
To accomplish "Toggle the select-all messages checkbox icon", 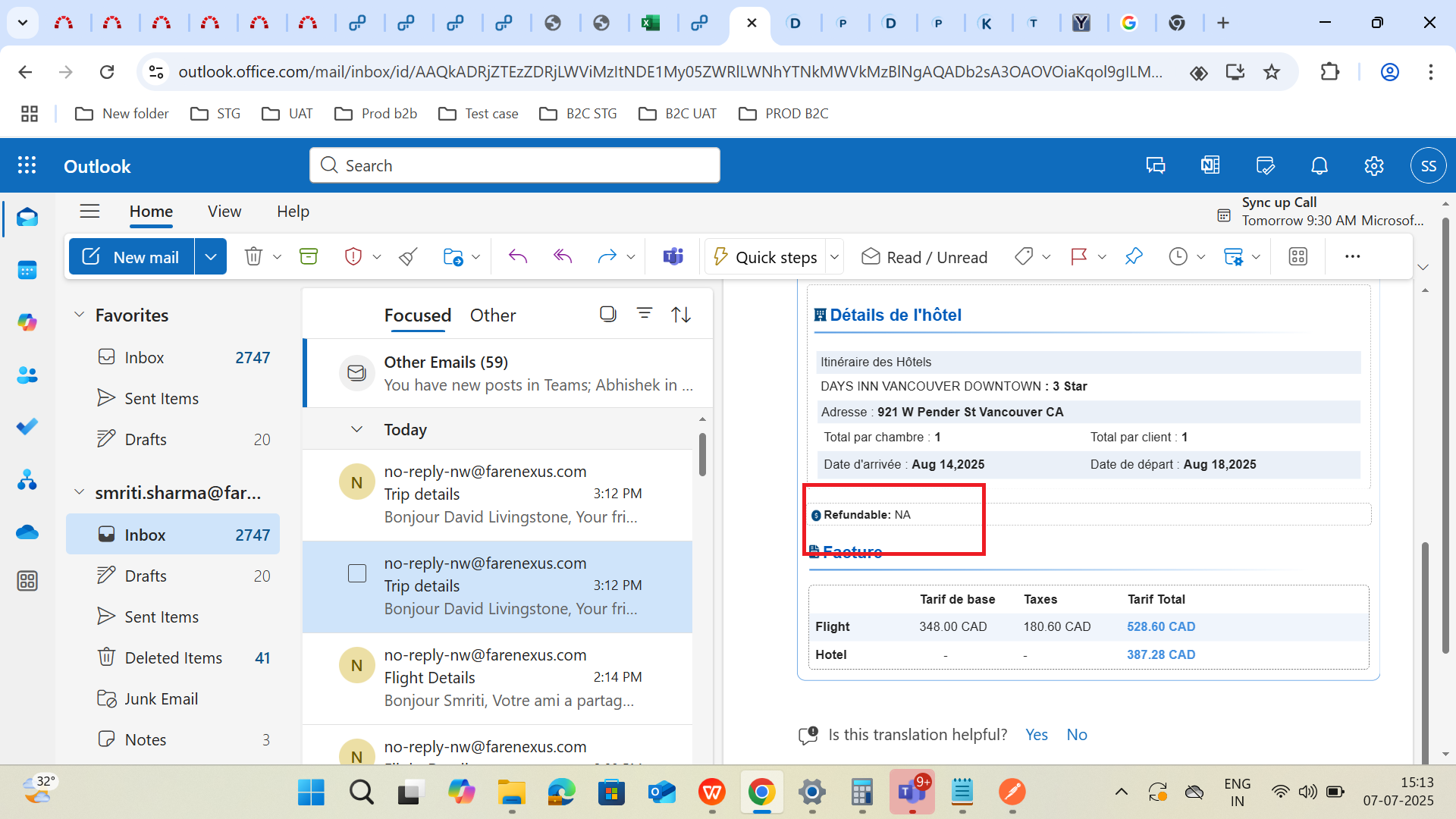I will (x=608, y=314).
